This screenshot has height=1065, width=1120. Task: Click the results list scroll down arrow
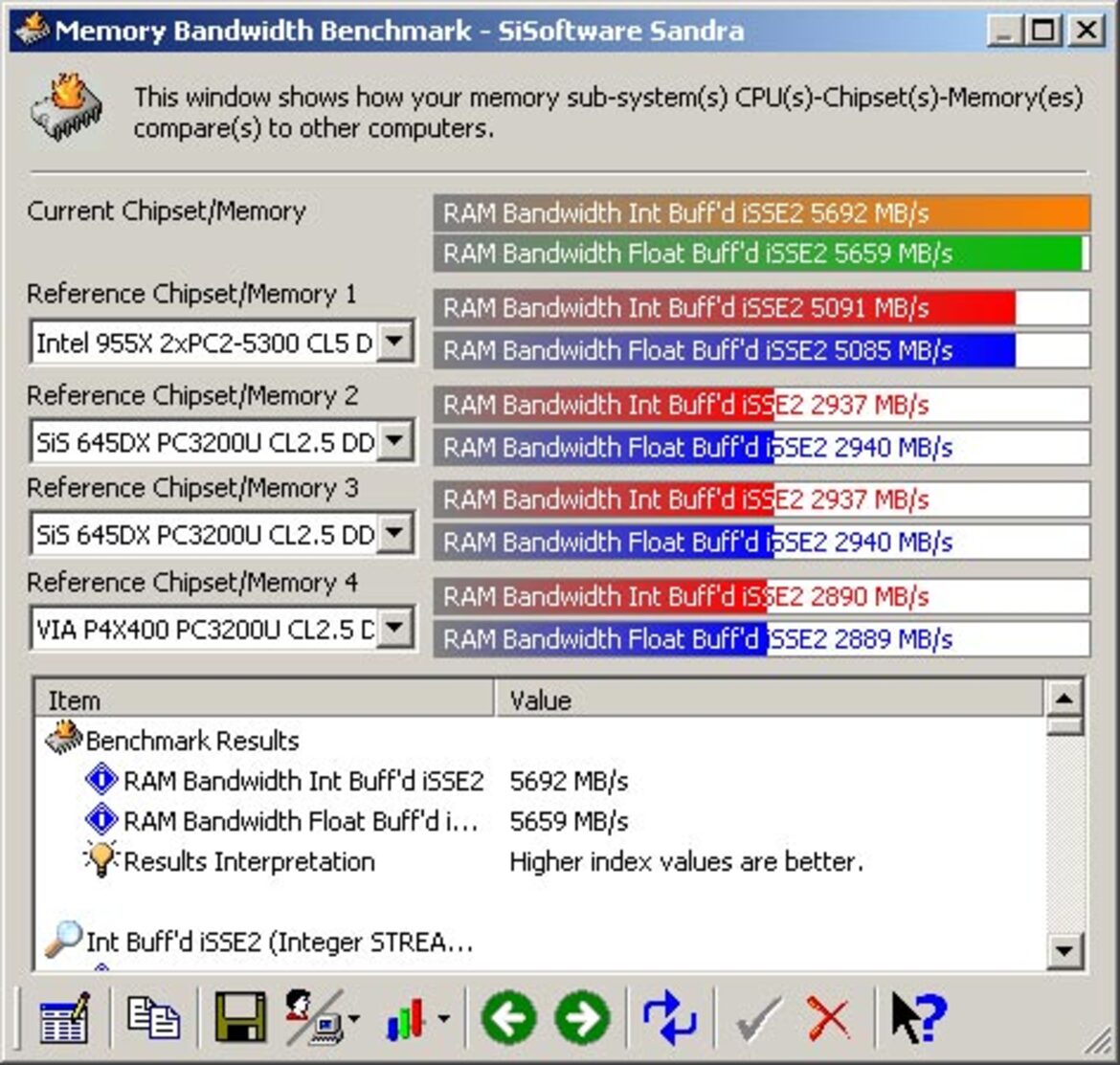pos(1064,950)
